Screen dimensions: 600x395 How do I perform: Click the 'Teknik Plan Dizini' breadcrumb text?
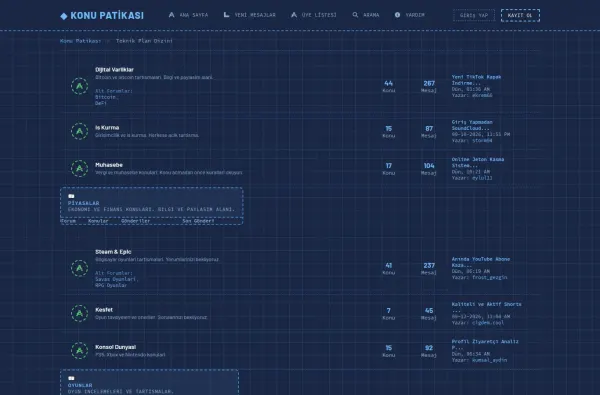(144, 41)
